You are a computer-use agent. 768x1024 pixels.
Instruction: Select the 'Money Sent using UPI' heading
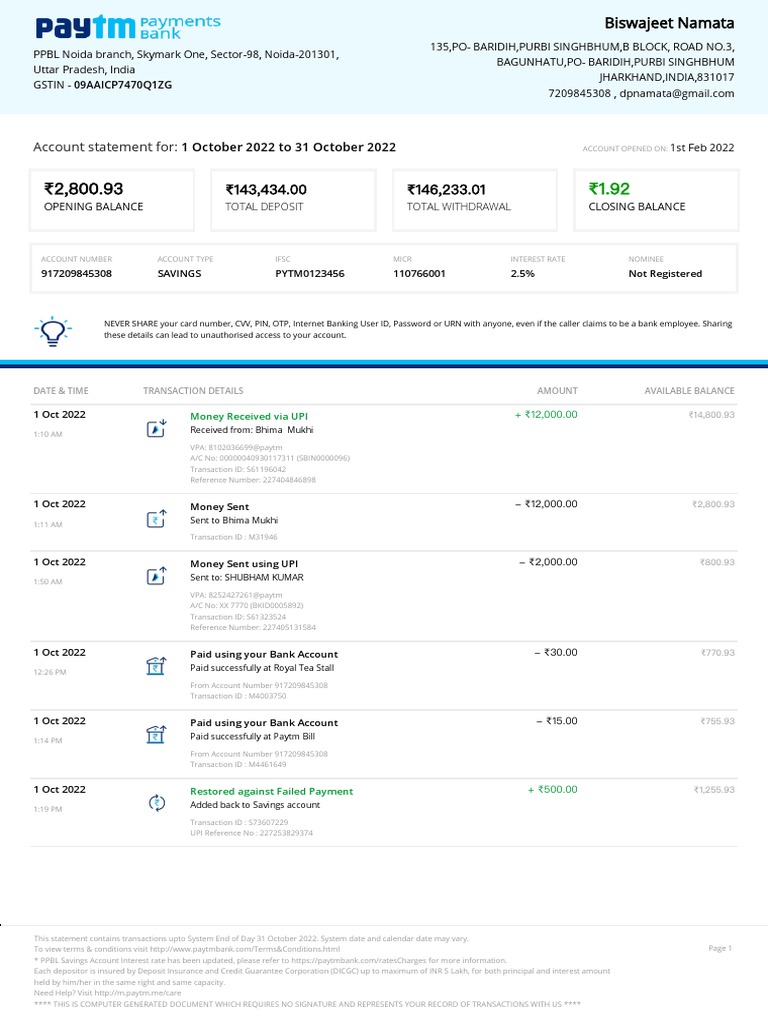244,564
